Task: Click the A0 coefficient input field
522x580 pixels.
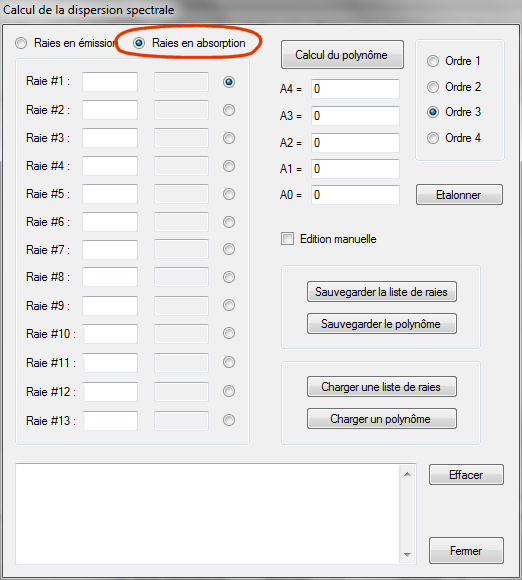Action: coord(355,195)
